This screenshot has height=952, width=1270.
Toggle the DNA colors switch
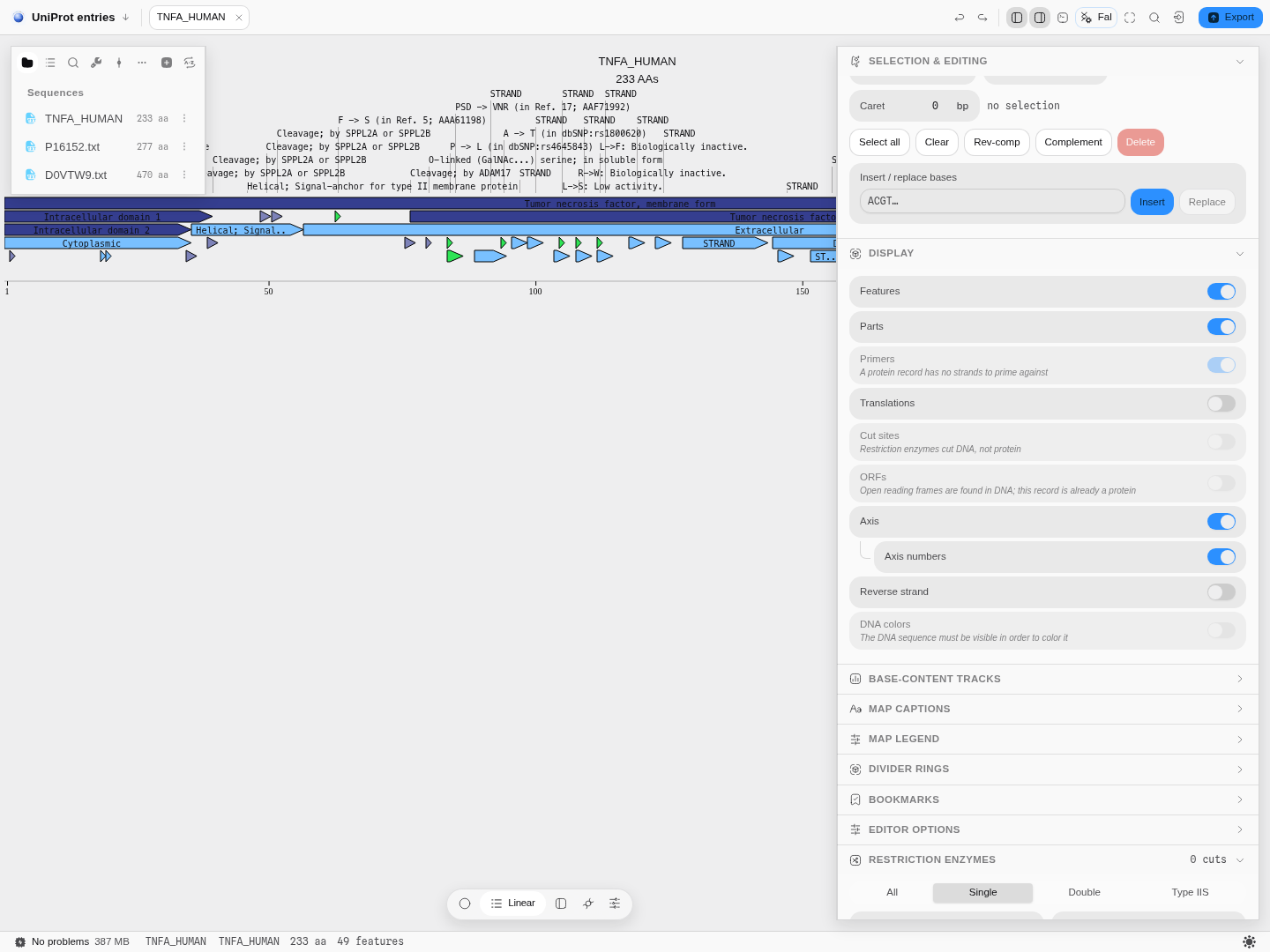pos(1221,630)
